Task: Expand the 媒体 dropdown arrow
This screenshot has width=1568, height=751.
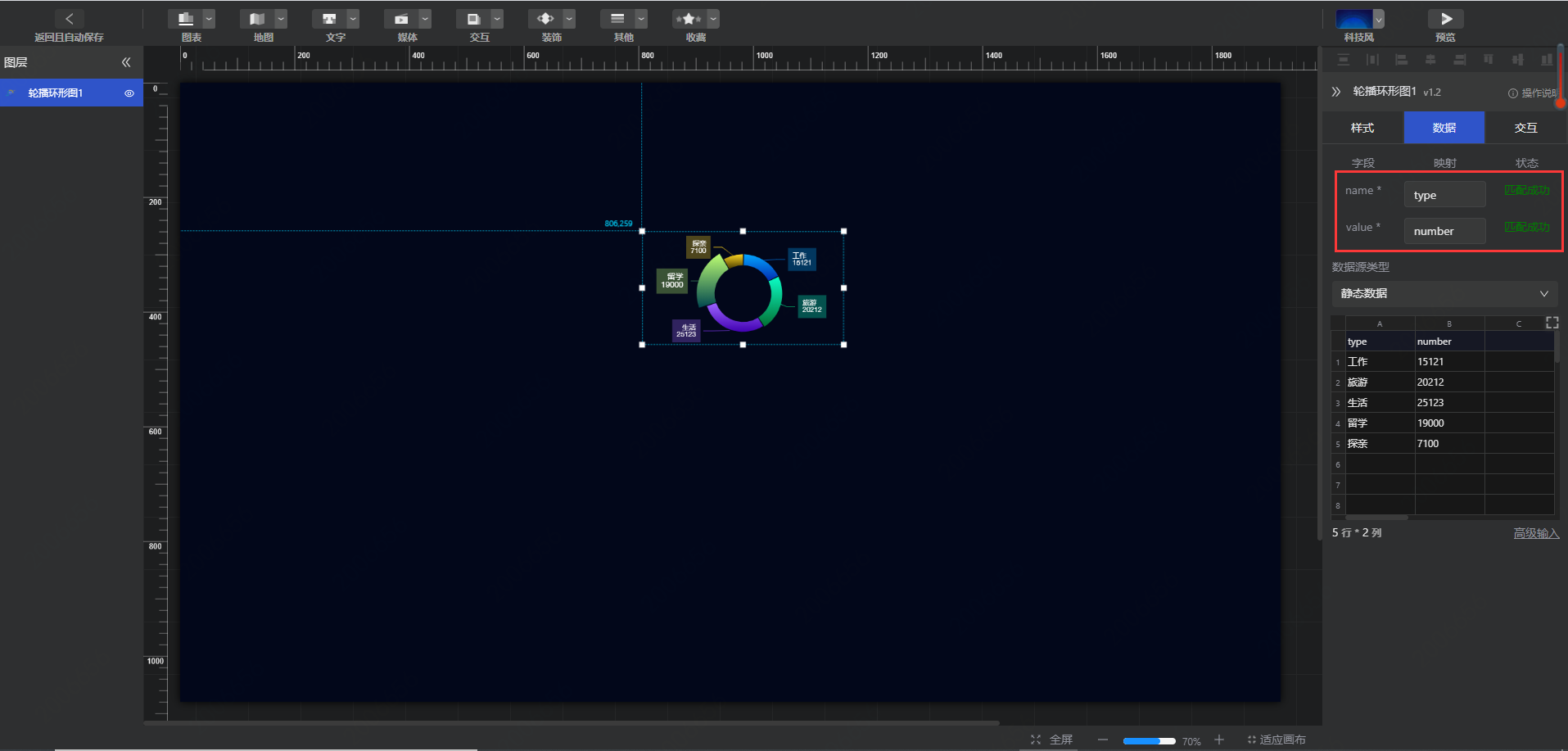Action: (425, 18)
